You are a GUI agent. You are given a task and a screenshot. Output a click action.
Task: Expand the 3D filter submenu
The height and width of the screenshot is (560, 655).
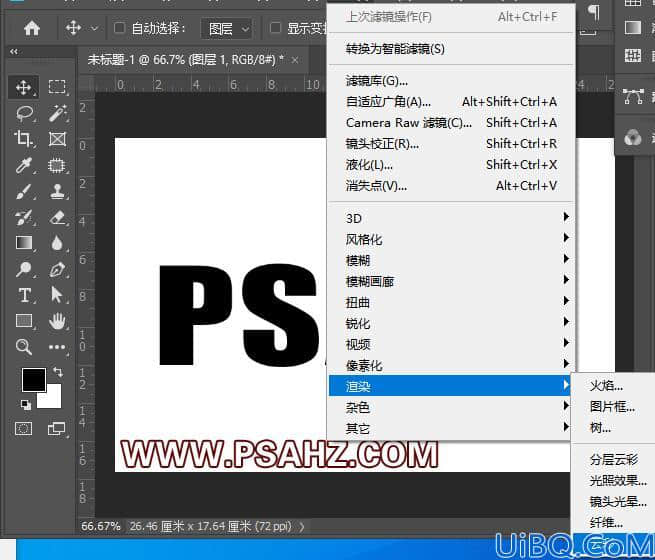(x=451, y=218)
